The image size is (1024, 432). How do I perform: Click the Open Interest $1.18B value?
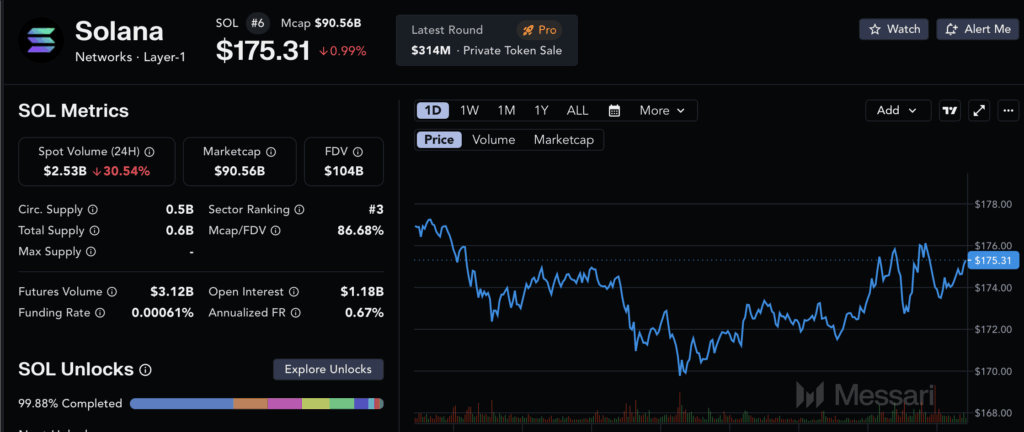pos(362,292)
